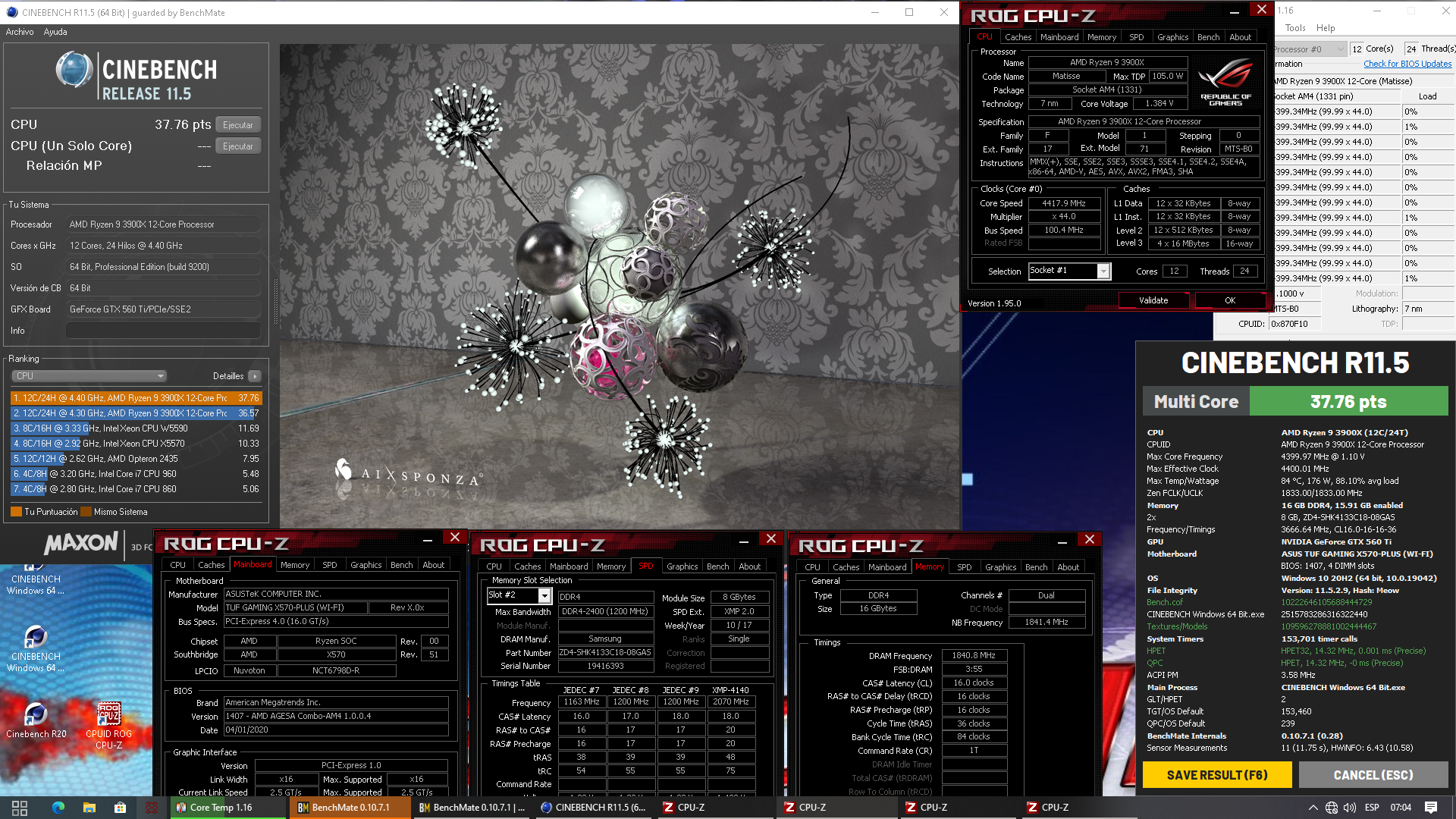Open the Cinebench R20 desktop shortcut

(x=36, y=720)
